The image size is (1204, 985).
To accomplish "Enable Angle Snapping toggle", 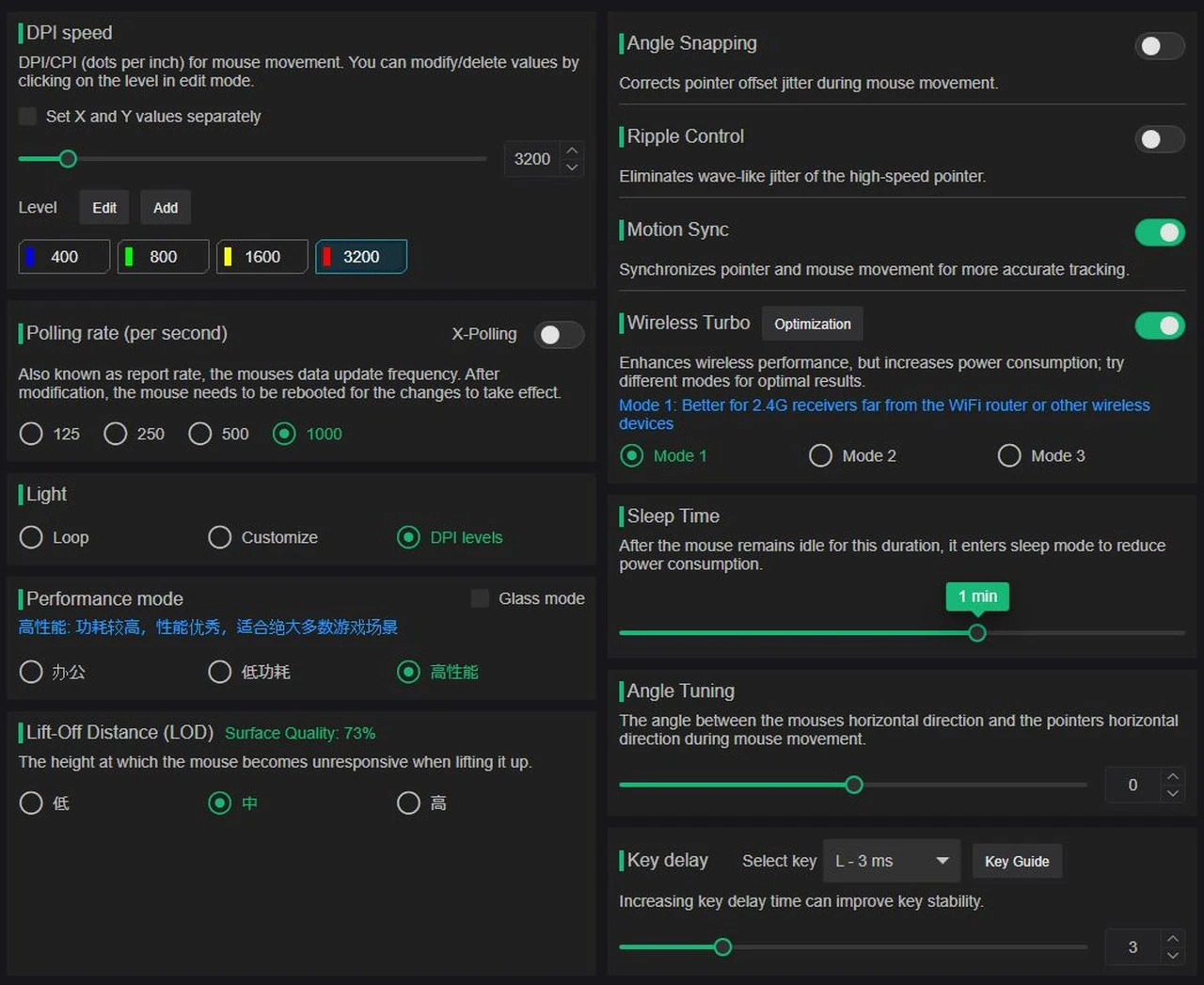I will pyautogui.click(x=1159, y=46).
